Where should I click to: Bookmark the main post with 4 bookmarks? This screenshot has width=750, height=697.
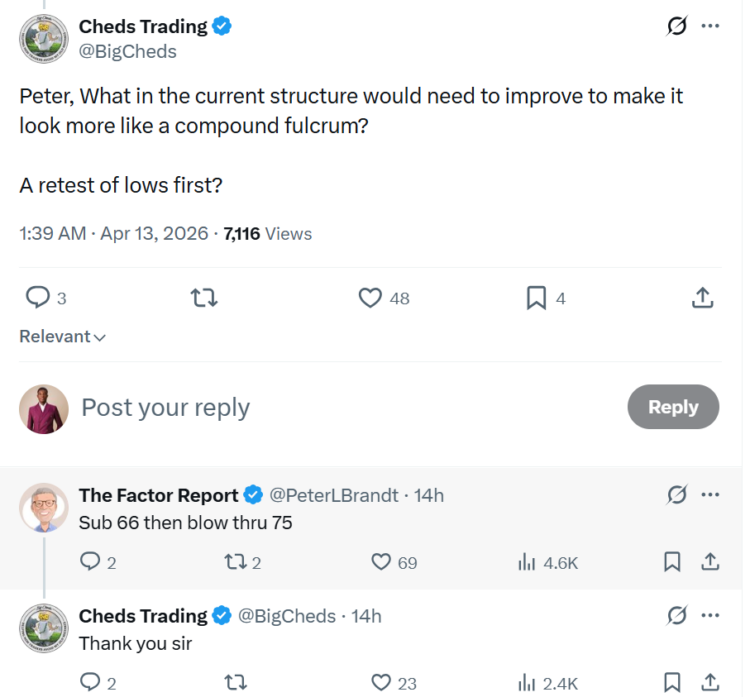(536, 298)
